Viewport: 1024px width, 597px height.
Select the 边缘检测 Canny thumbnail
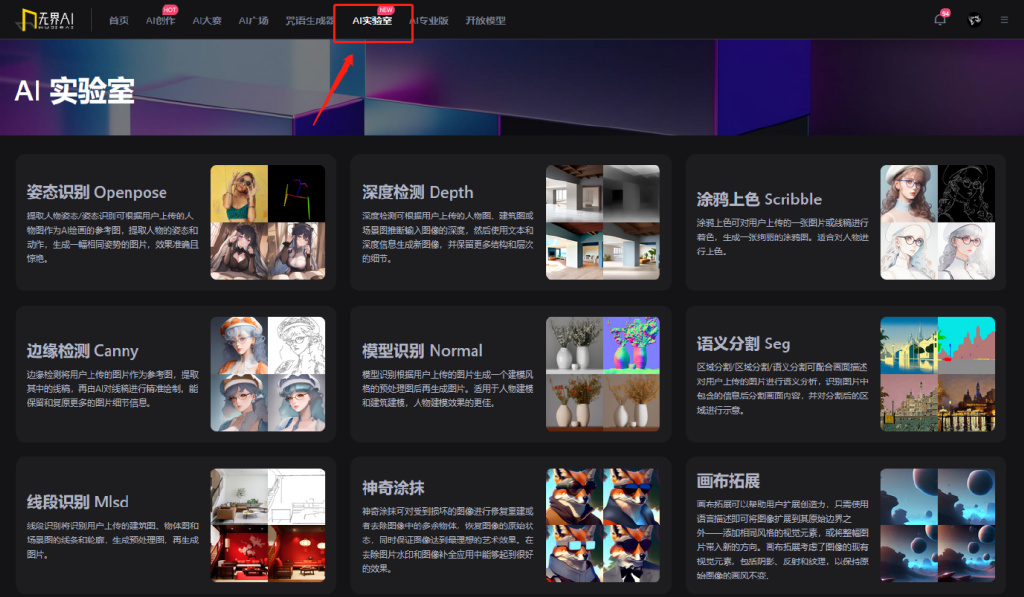pos(268,374)
